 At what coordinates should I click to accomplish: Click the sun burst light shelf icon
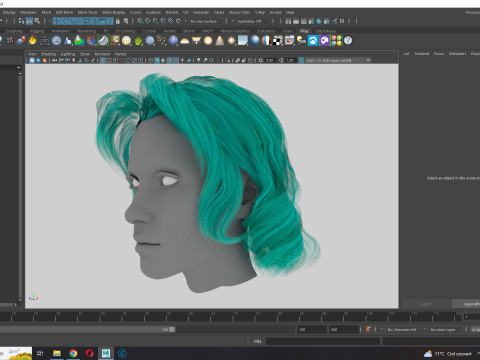click(x=231, y=41)
